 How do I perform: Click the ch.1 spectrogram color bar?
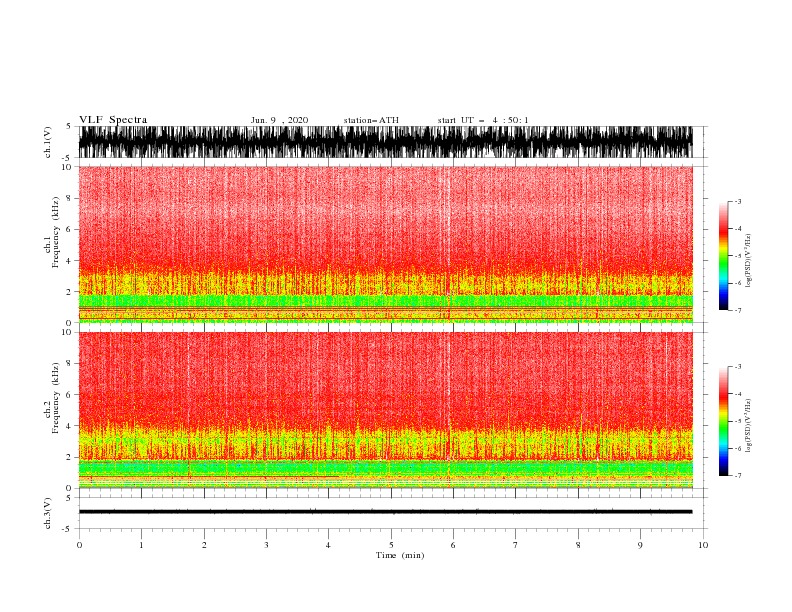723,256
